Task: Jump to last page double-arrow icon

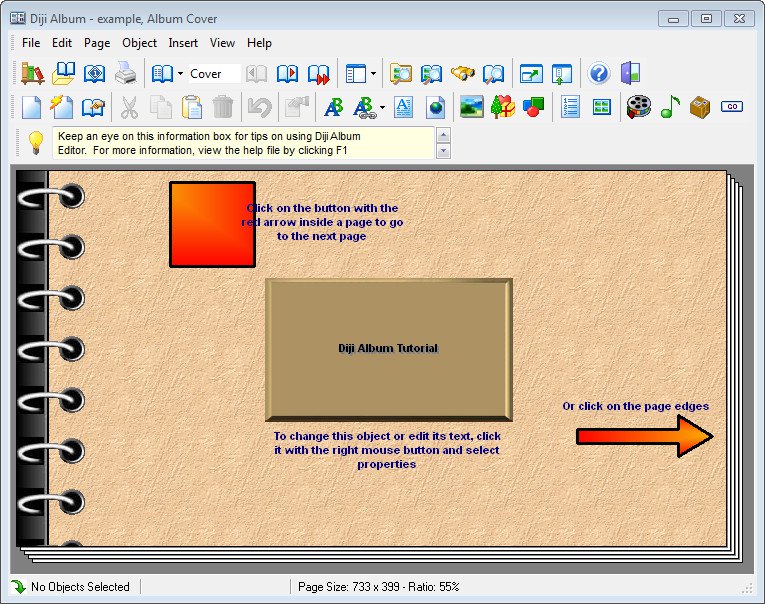Action: click(319, 74)
